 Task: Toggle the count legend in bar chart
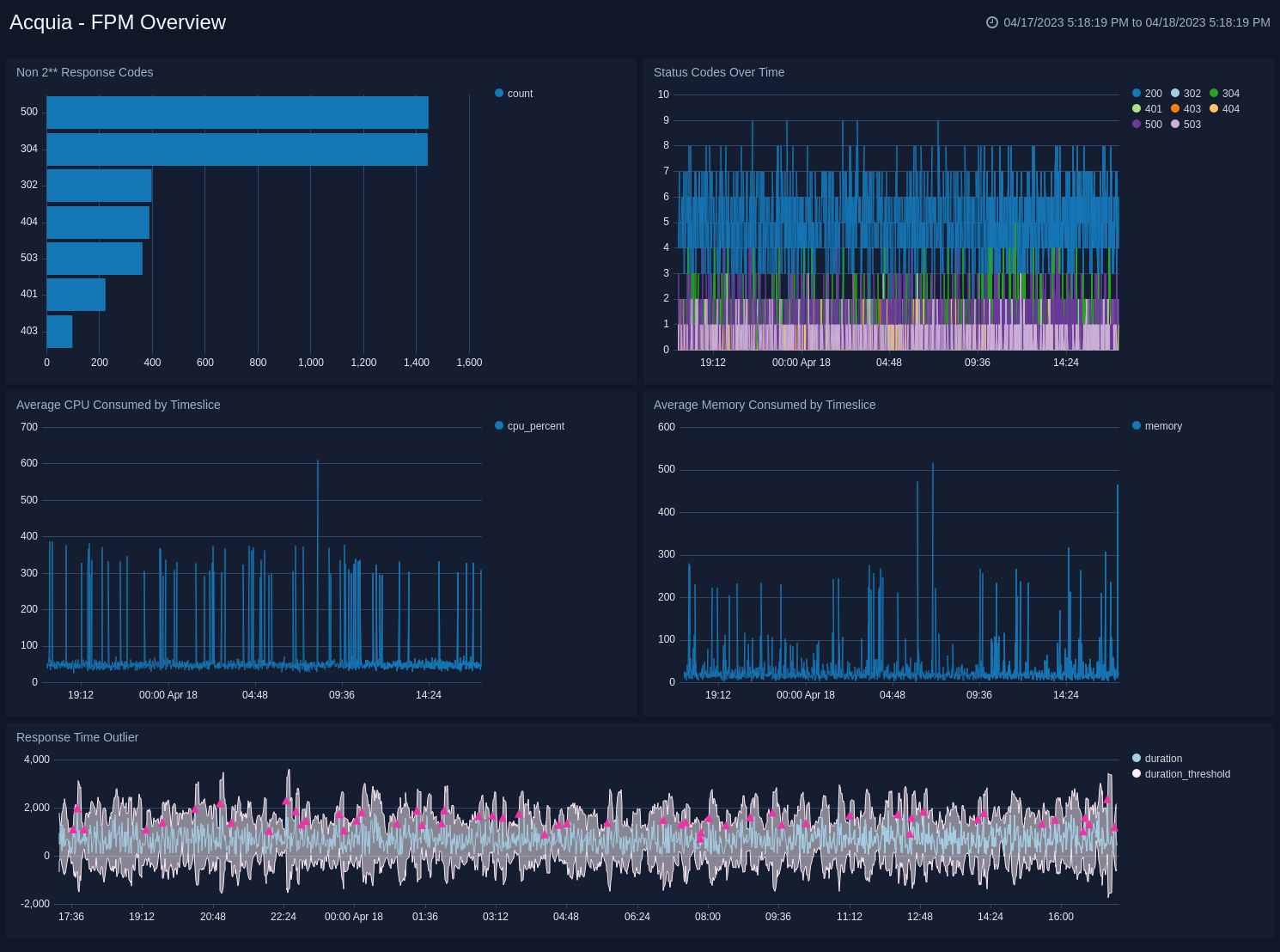[x=514, y=94]
